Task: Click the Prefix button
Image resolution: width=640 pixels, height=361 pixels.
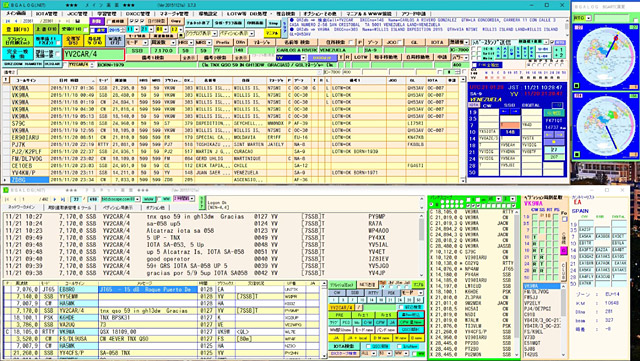Action: click(223, 42)
